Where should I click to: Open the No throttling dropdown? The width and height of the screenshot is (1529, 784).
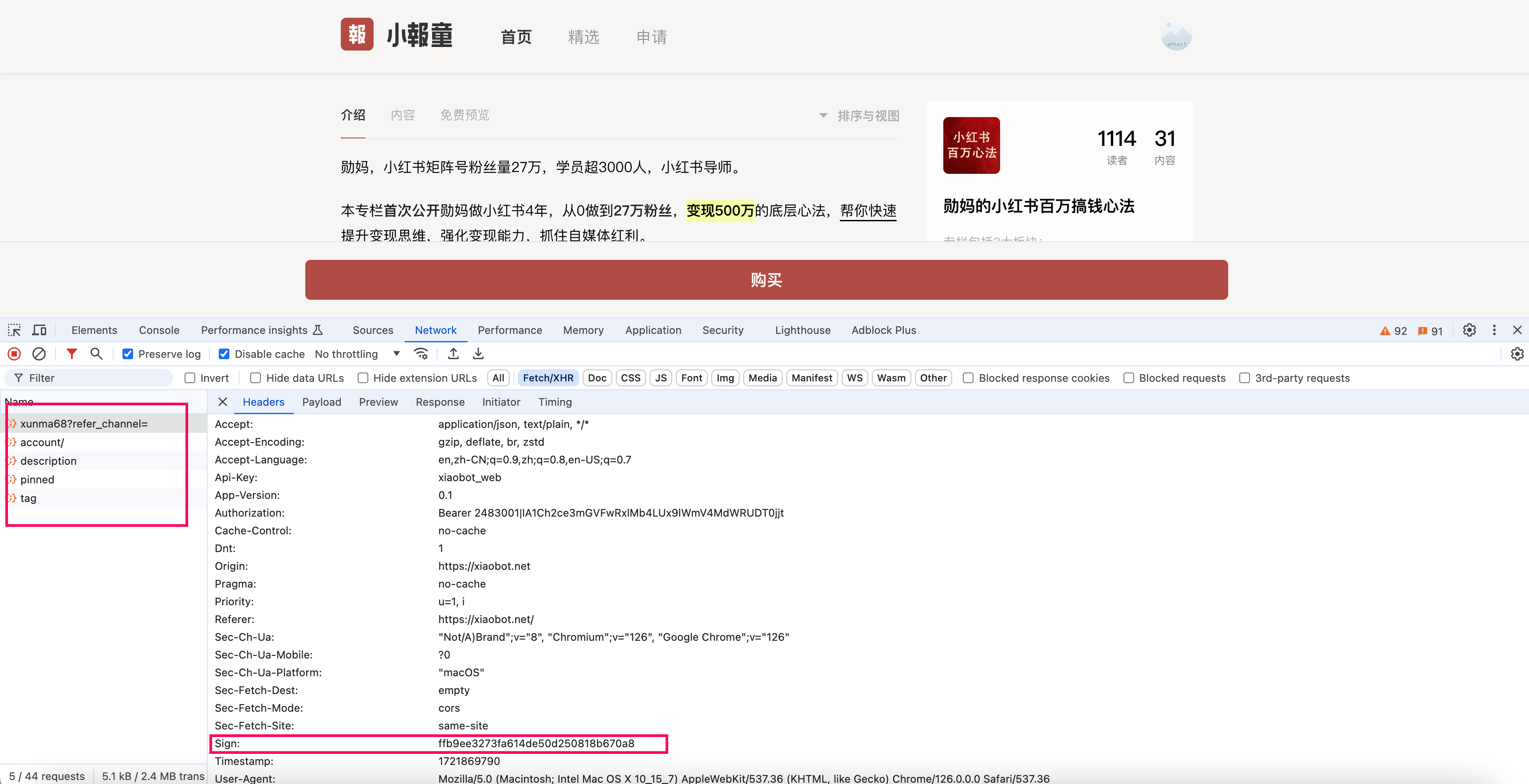(x=358, y=354)
